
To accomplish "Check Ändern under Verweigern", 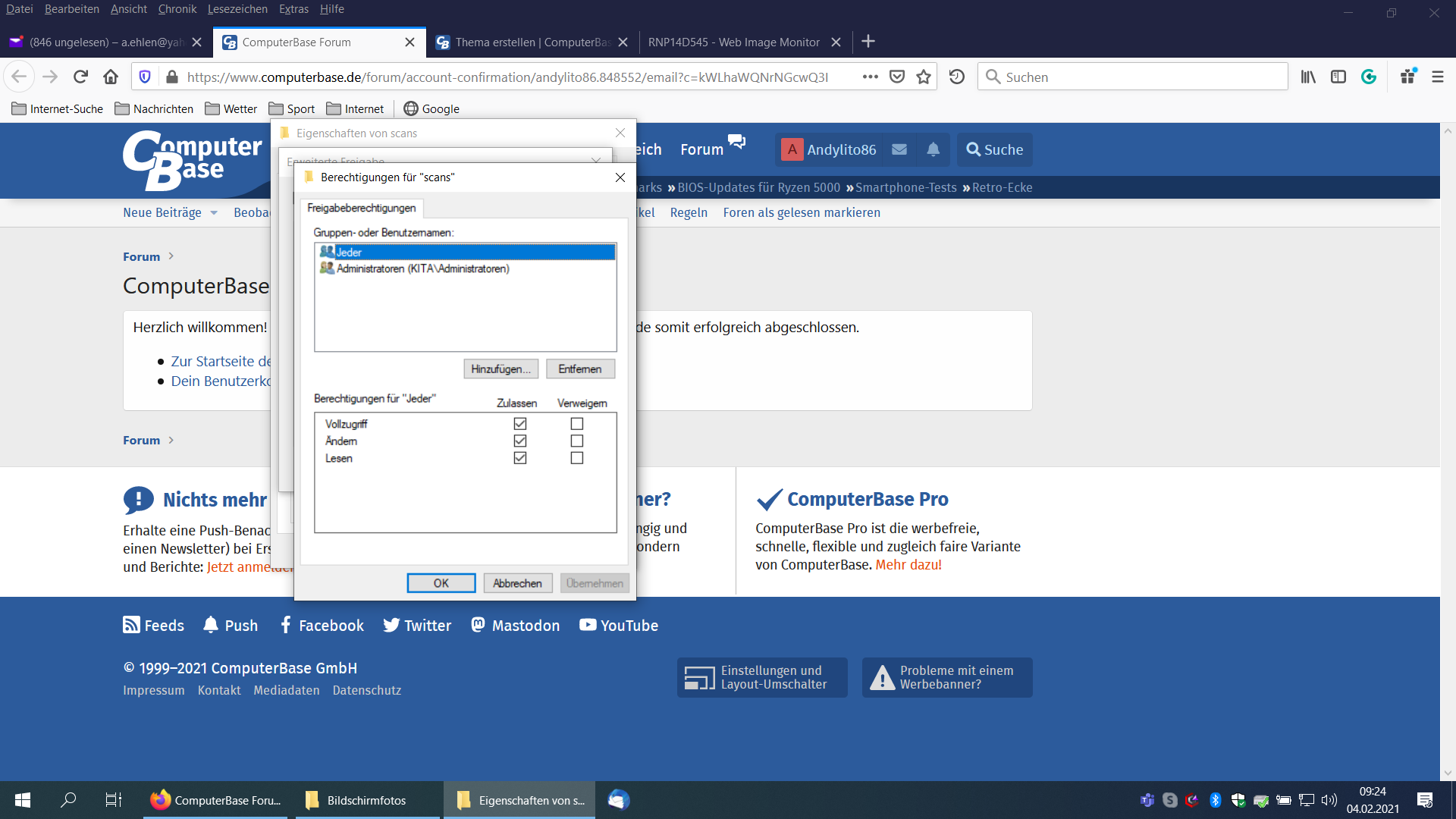I will coord(577,441).
